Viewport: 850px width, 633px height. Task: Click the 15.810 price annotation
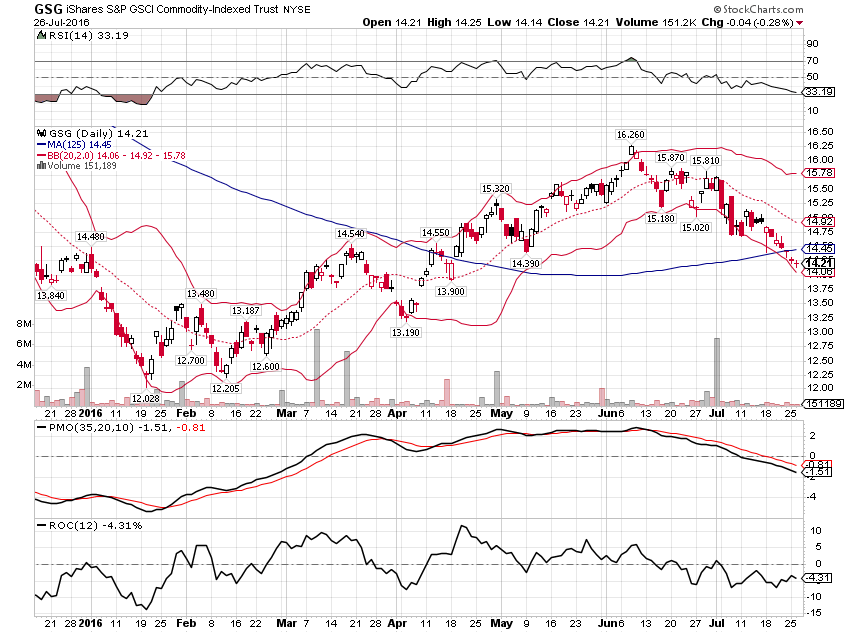(x=706, y=160)
